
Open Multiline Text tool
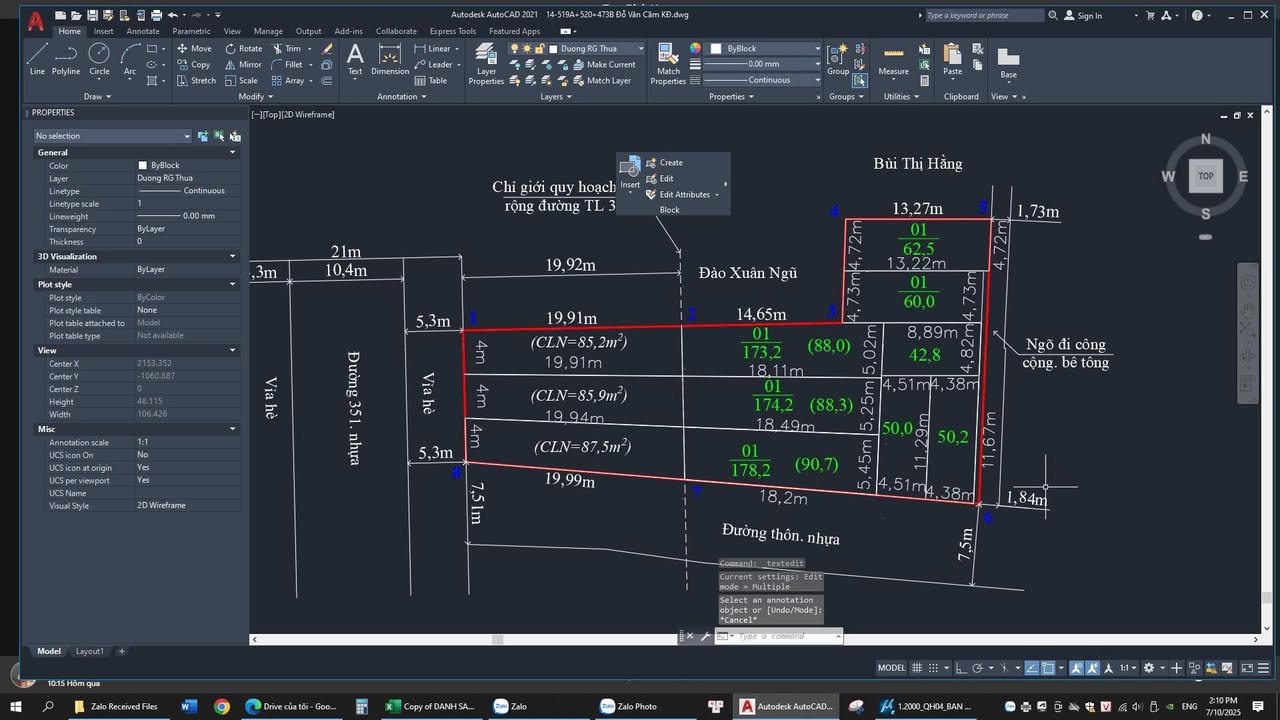(355, 60)
